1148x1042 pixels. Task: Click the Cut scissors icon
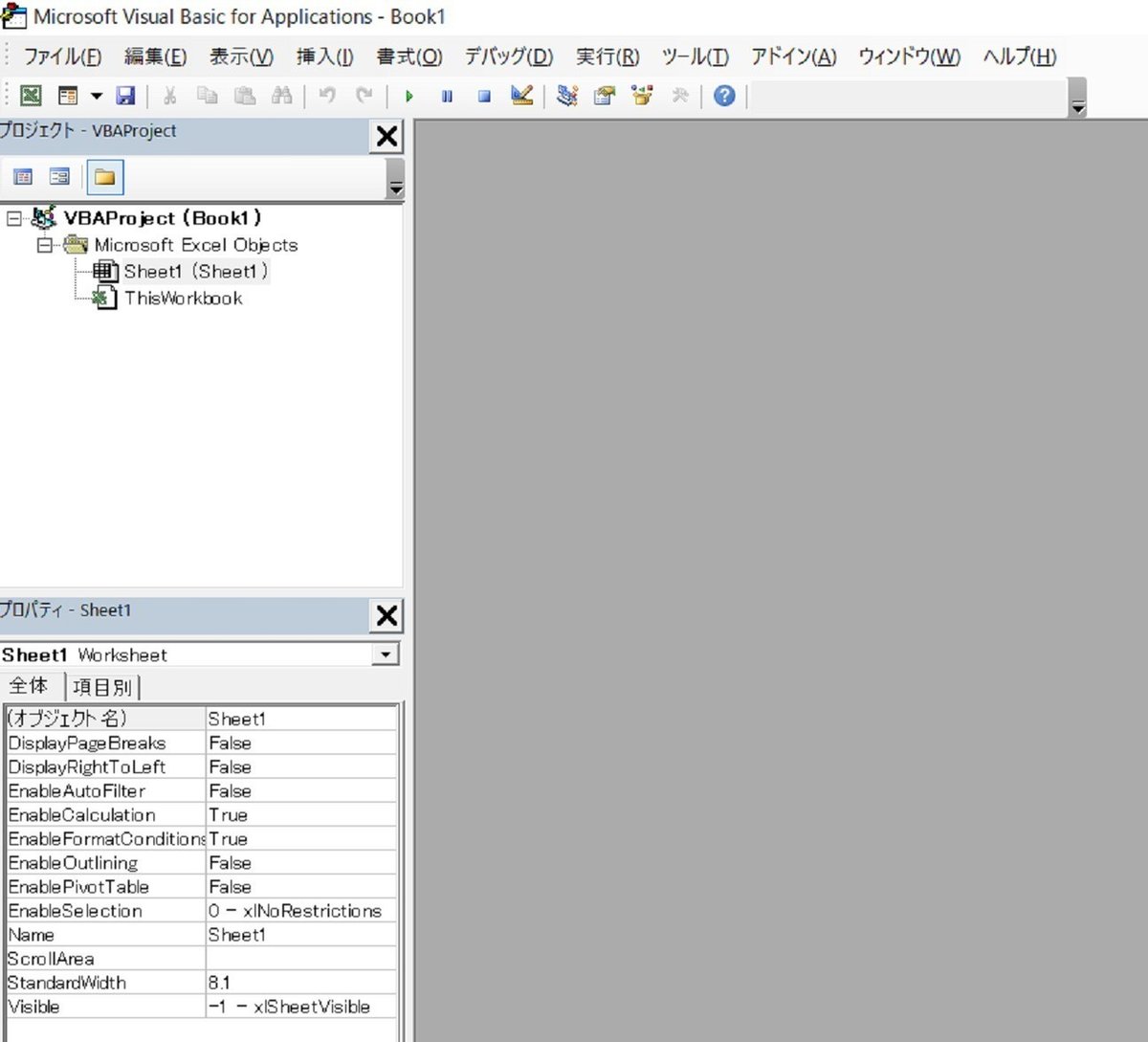tap(169, 96)
